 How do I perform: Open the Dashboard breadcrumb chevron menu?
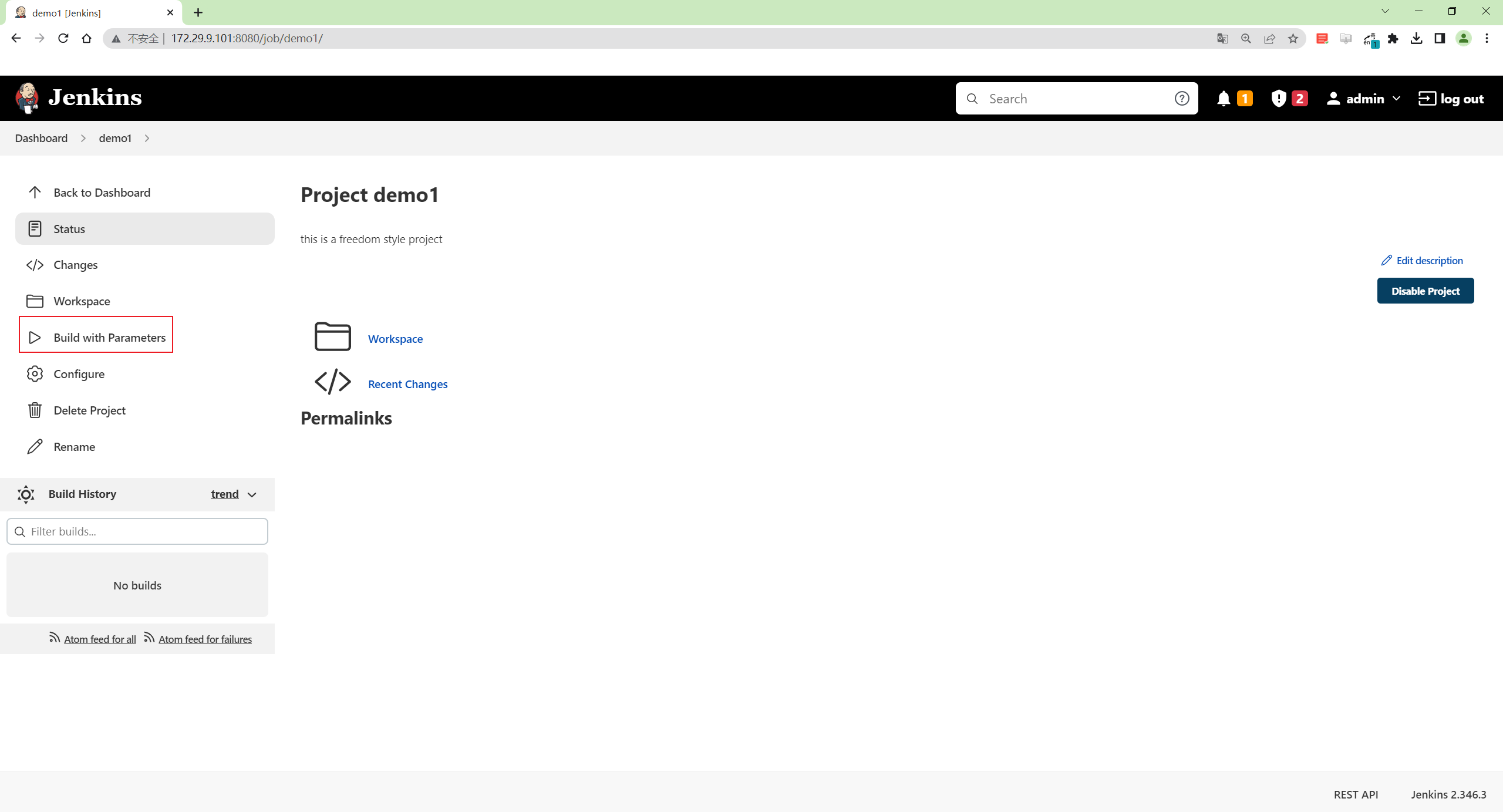[83, 138]
